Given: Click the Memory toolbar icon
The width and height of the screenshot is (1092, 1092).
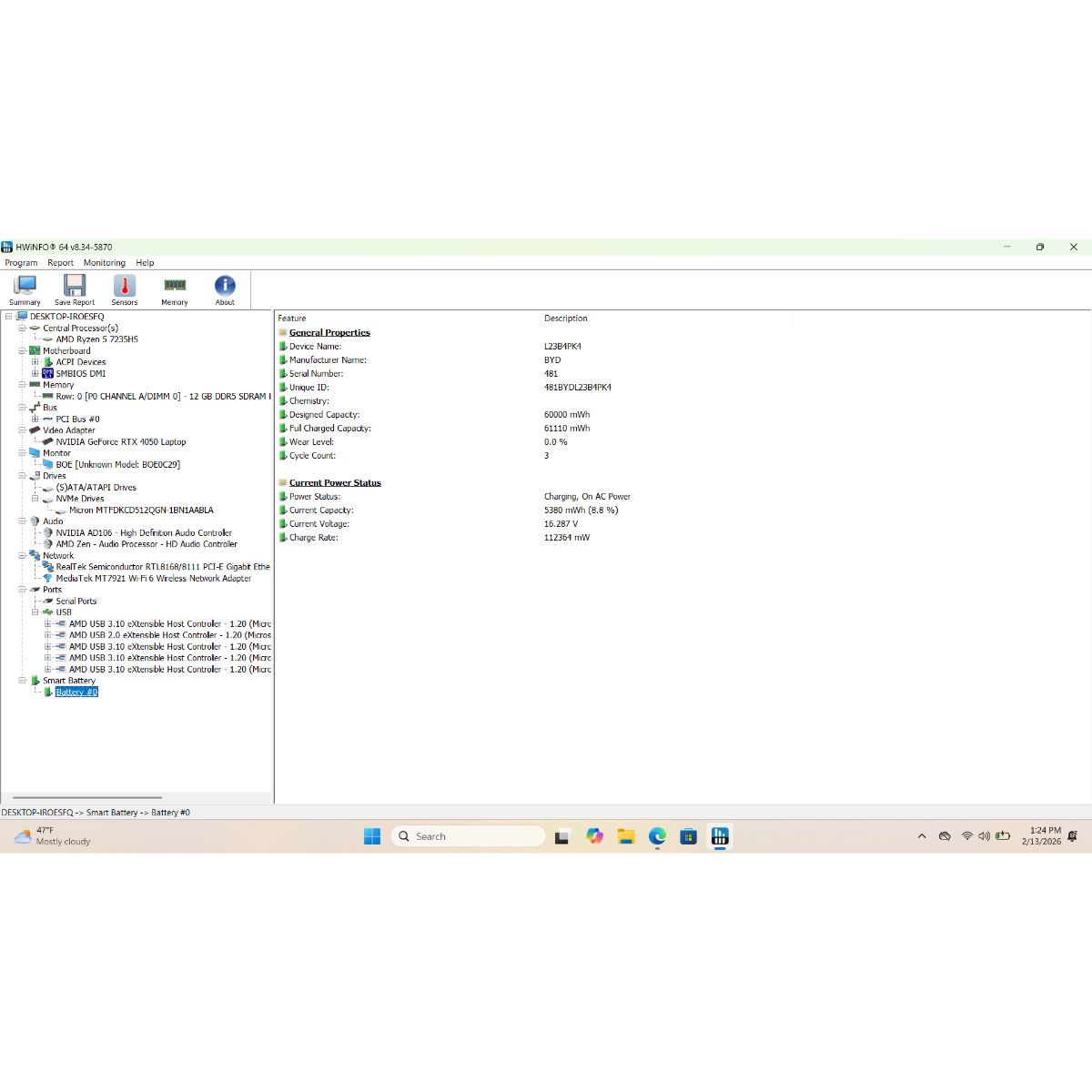Looking at the screenshot, I should (x=175, y=289).
